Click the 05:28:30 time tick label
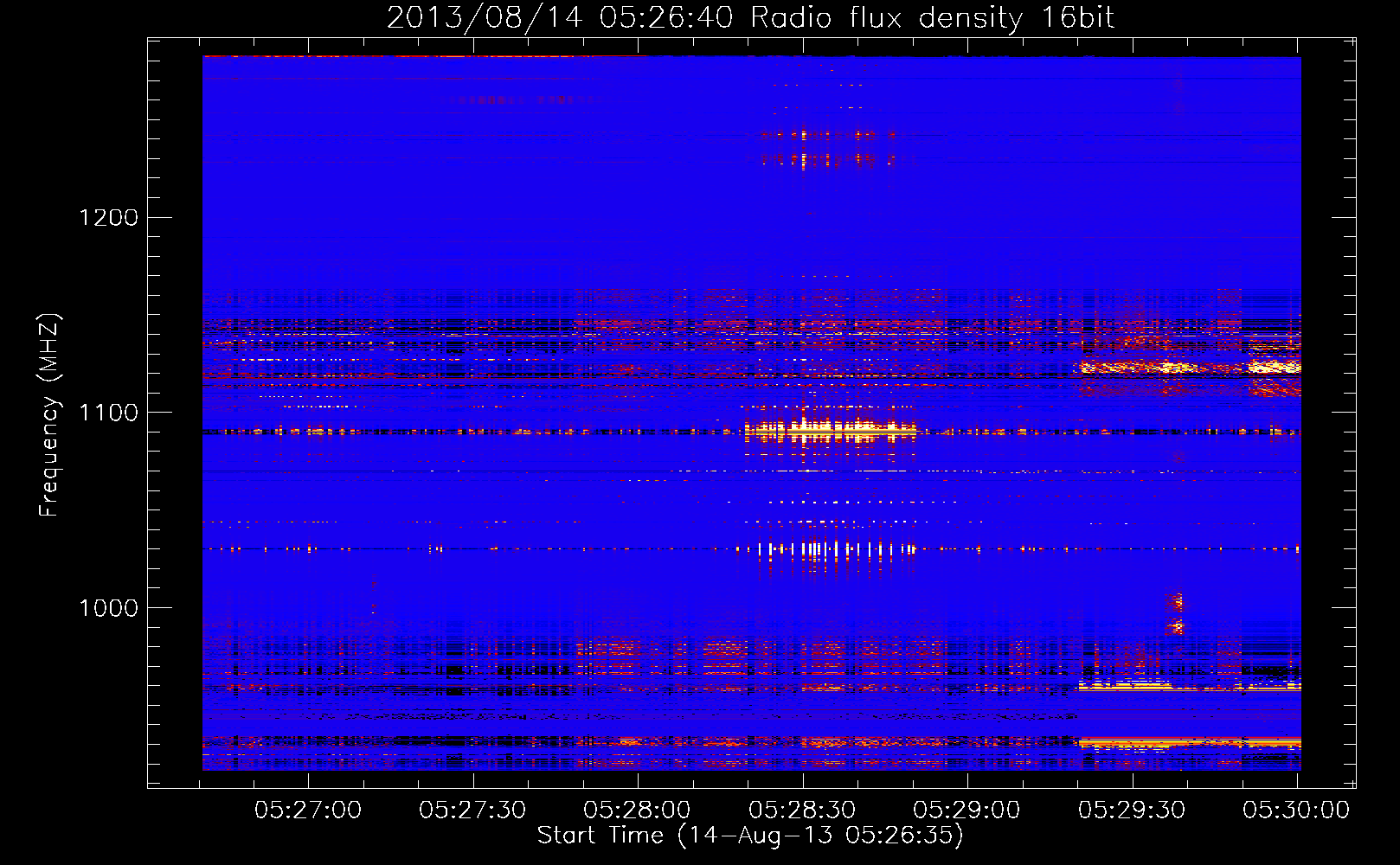 point(802,810)
